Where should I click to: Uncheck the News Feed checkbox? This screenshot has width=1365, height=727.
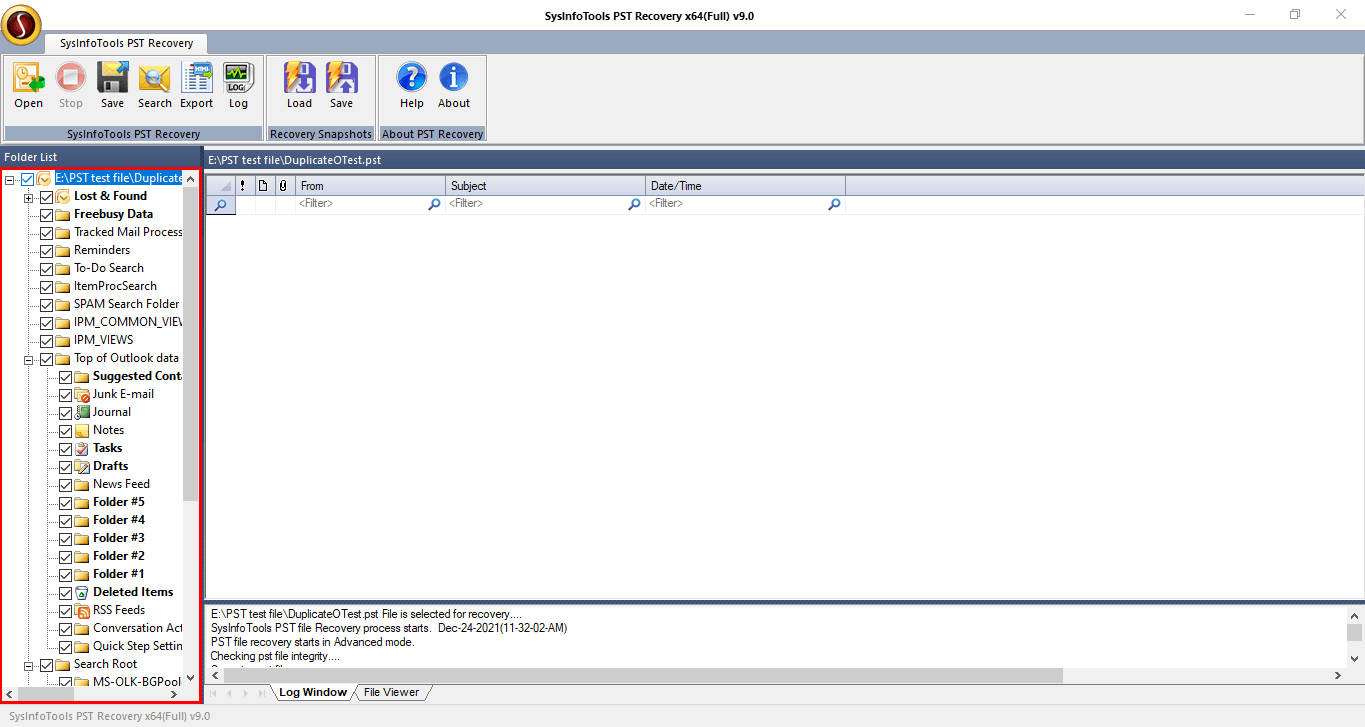65,484
